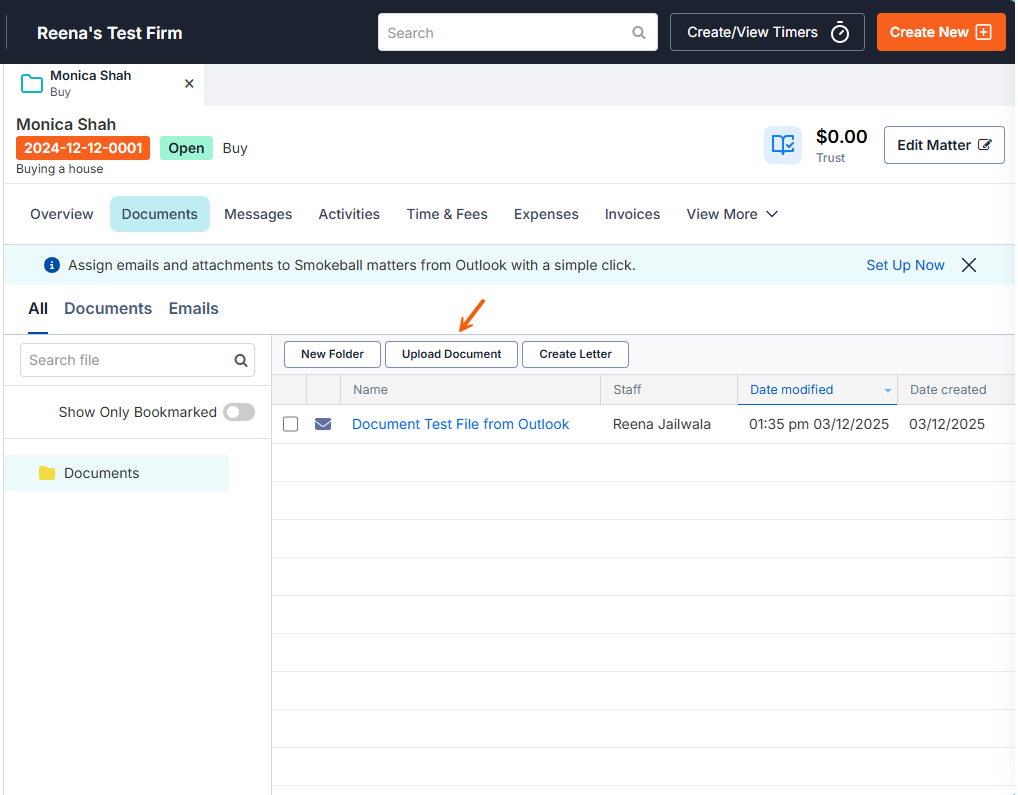Click the Set Up Now link
Image resolution: width=1018 pixels, height=795 pixels.
(905, 265)
